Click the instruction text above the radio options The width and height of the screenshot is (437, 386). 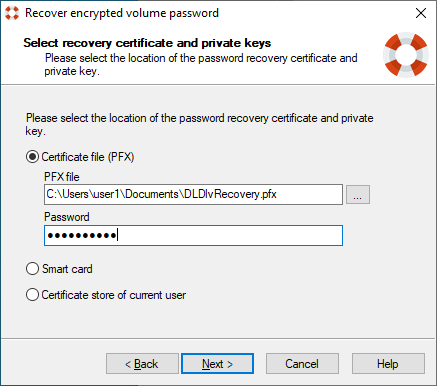point(199,124)
